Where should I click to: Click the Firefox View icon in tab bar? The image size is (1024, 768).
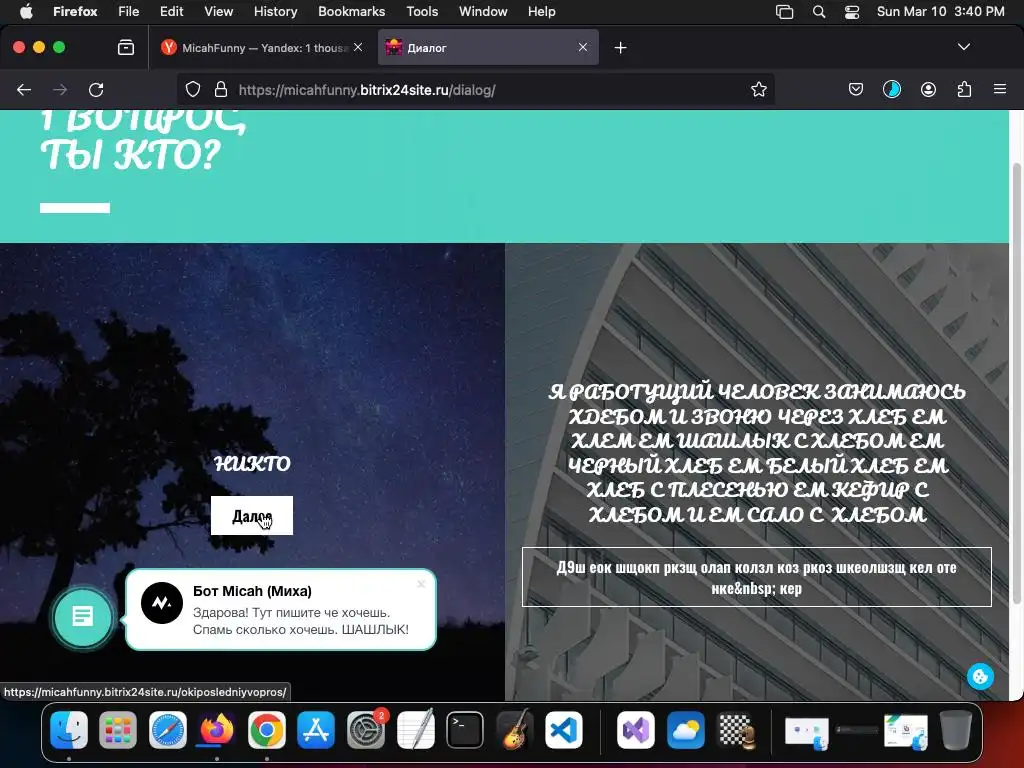click(126, 47)
